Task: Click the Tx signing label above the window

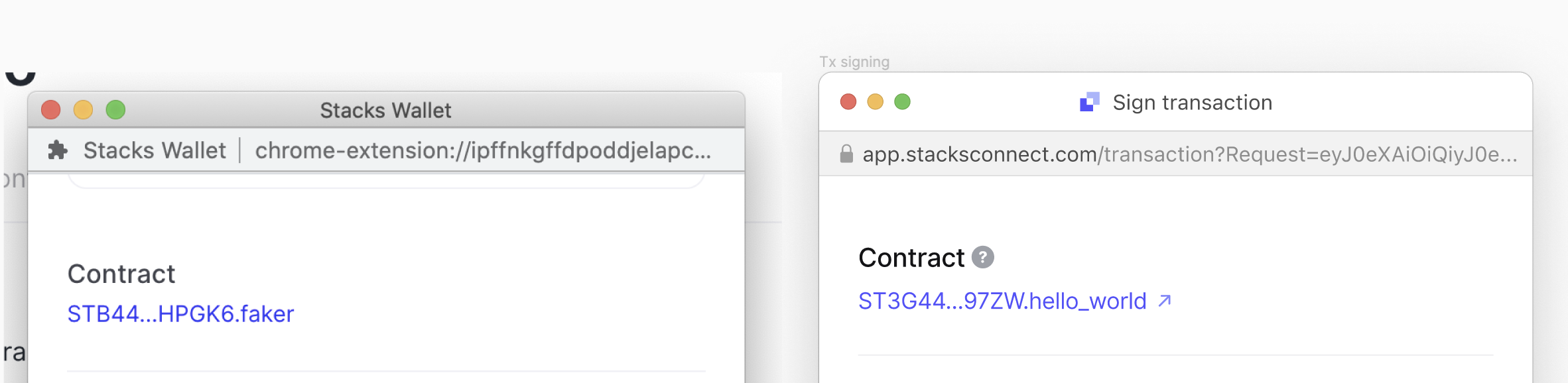Action: click(x=854, y=62)
